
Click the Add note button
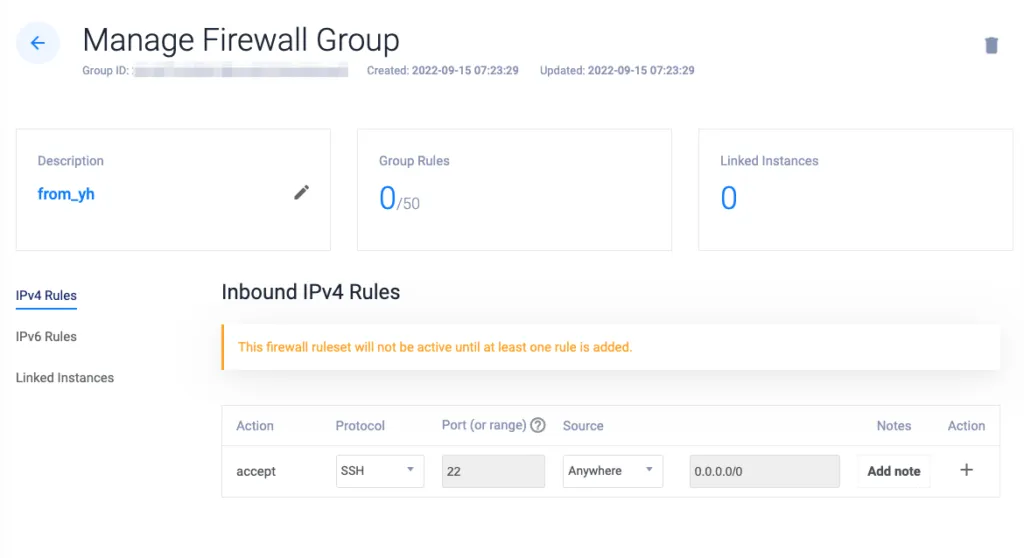click(x=893, y=471)
